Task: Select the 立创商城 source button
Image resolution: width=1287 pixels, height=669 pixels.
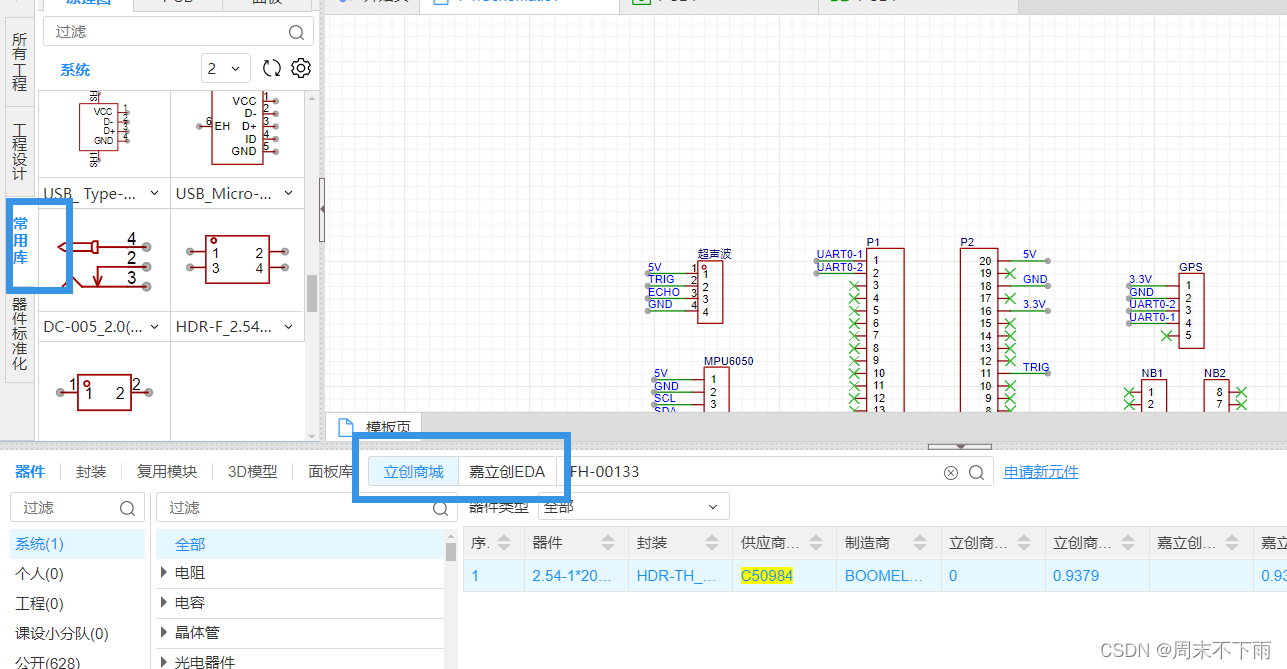Action: 414,472
